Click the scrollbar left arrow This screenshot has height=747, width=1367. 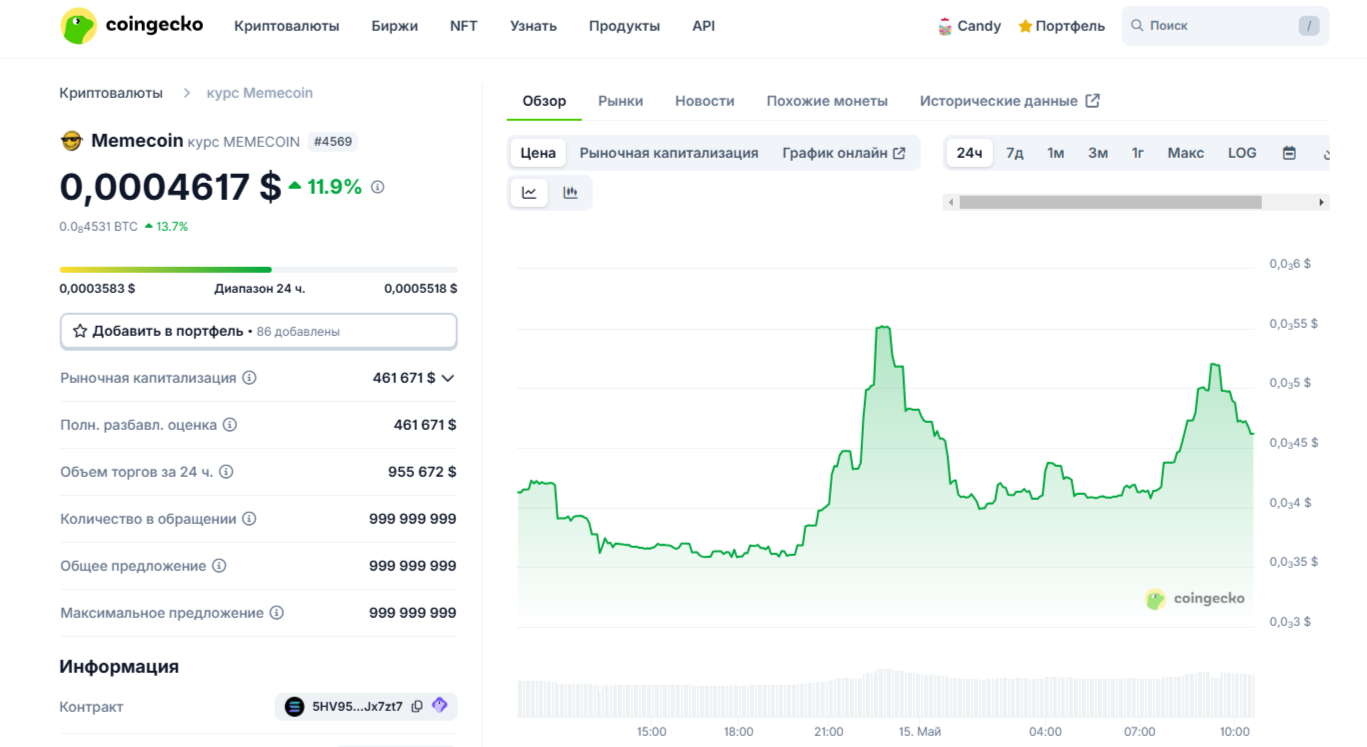pos(950,202)
